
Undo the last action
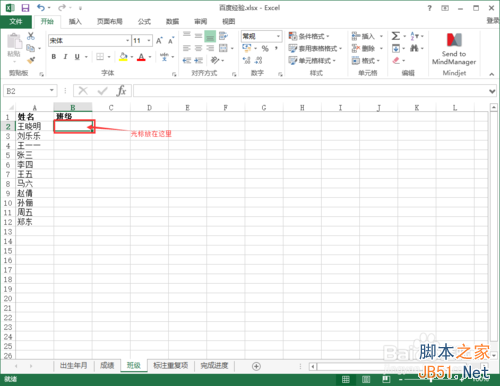click(x=41, y=8)
